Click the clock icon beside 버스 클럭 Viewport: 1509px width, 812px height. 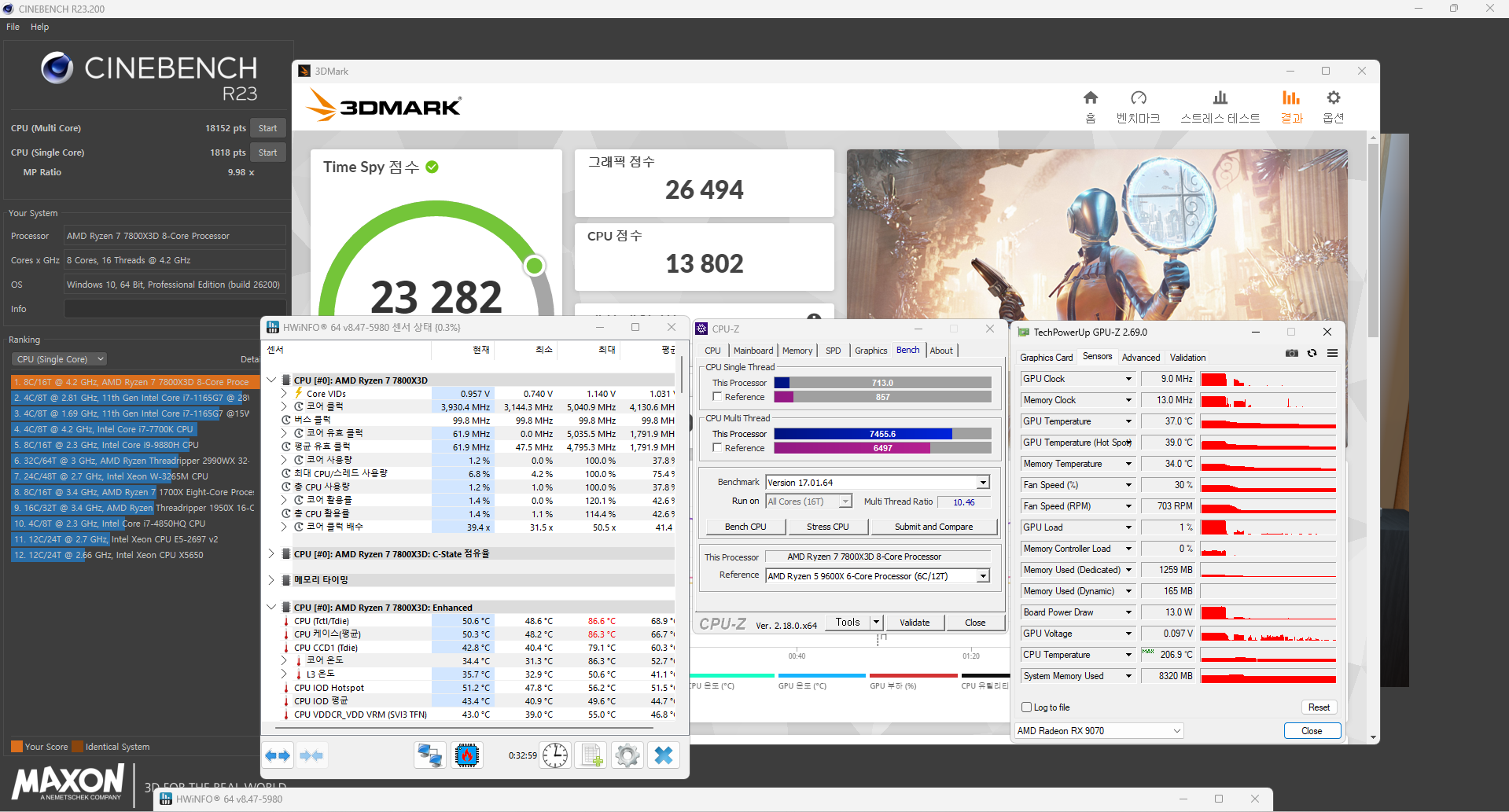[286, 420]
